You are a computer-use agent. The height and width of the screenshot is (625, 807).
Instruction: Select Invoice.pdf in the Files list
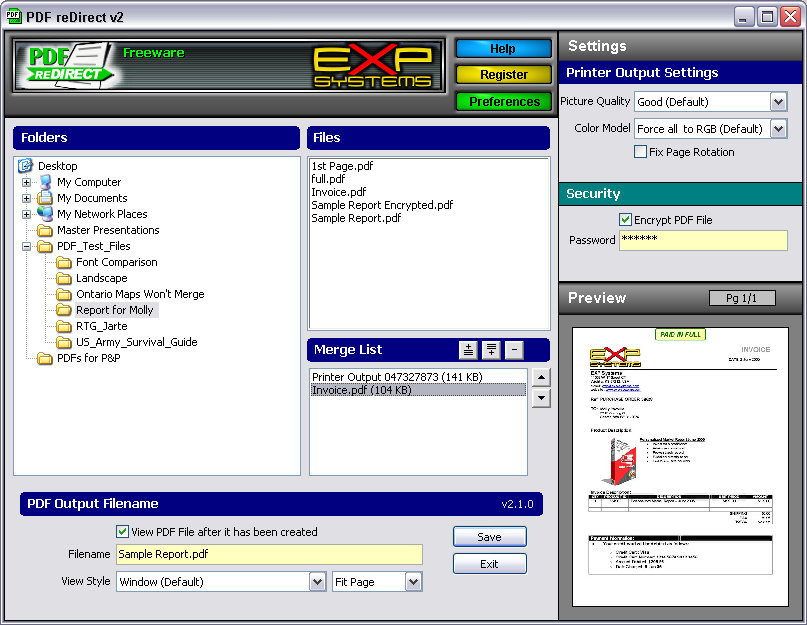pyautogui.click(x=338, y=192)
